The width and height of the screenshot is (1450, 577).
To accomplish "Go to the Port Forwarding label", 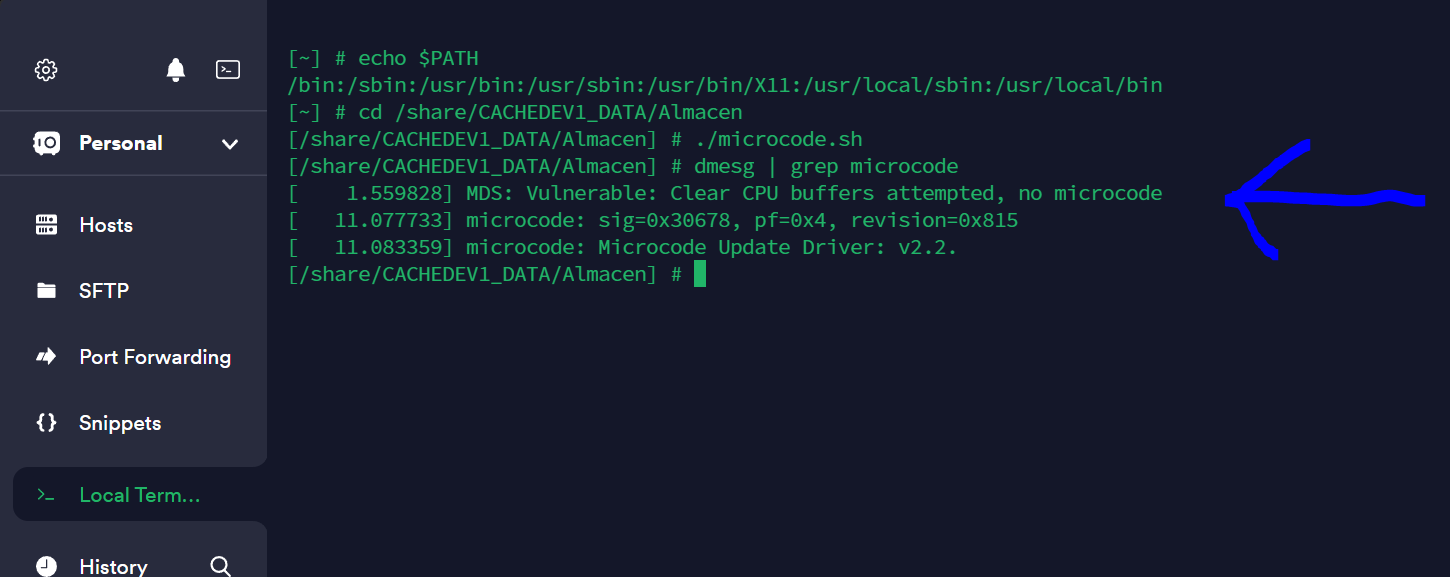I will pyautogui.click(x=155, y=357).
